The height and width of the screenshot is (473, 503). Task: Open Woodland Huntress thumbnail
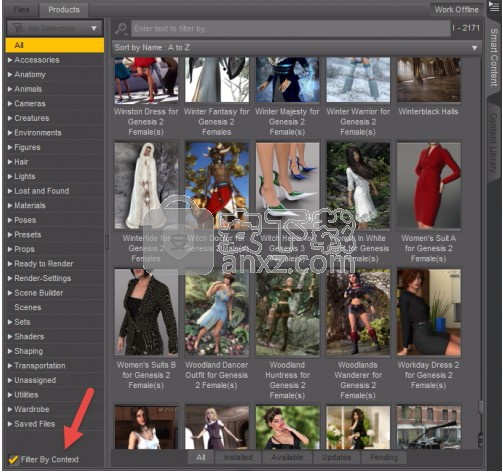(287, 312)
